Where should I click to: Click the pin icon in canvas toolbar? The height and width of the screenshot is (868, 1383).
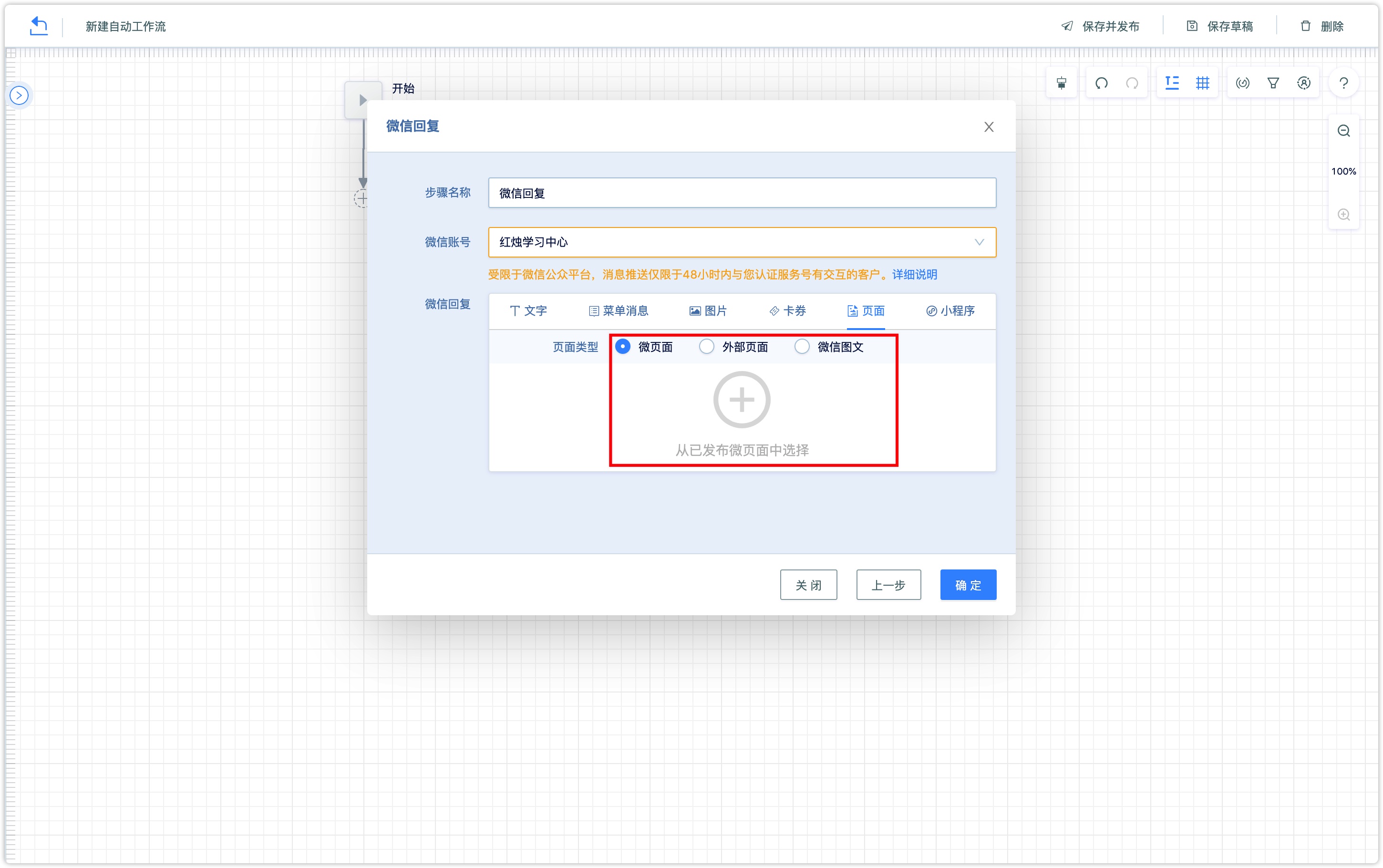pos(1062,83)
